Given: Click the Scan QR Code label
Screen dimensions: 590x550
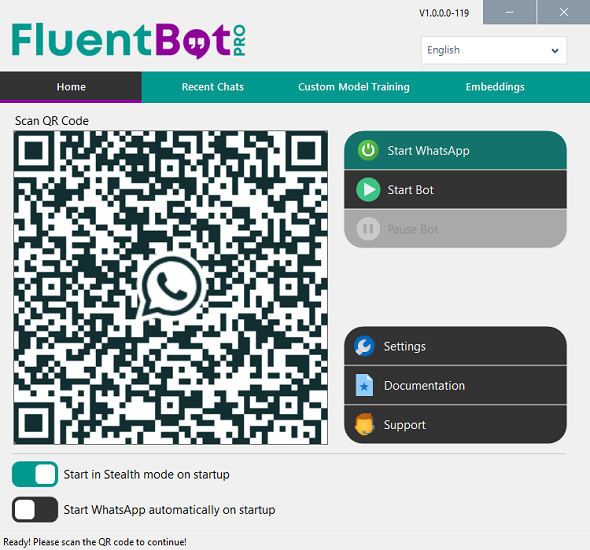Looking at the screenshot, I should coord(52,121).
